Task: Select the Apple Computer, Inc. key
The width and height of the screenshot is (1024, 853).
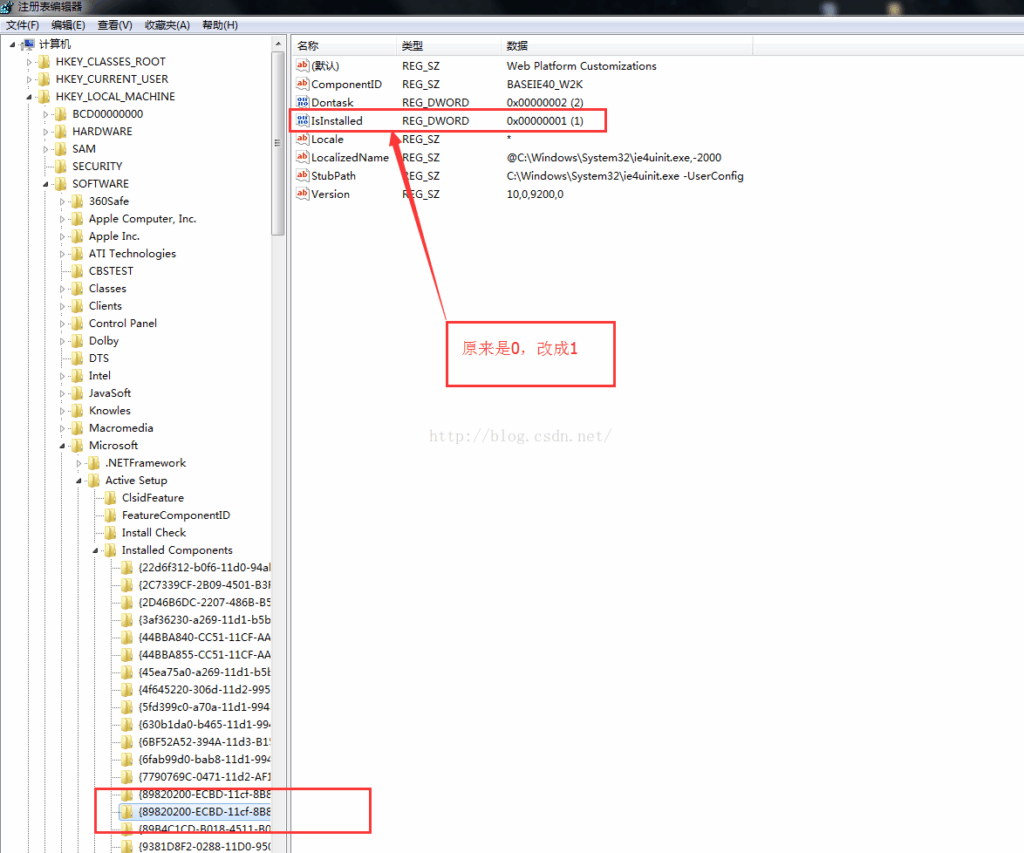Action: pyautogui.click(x=142, y=219)
